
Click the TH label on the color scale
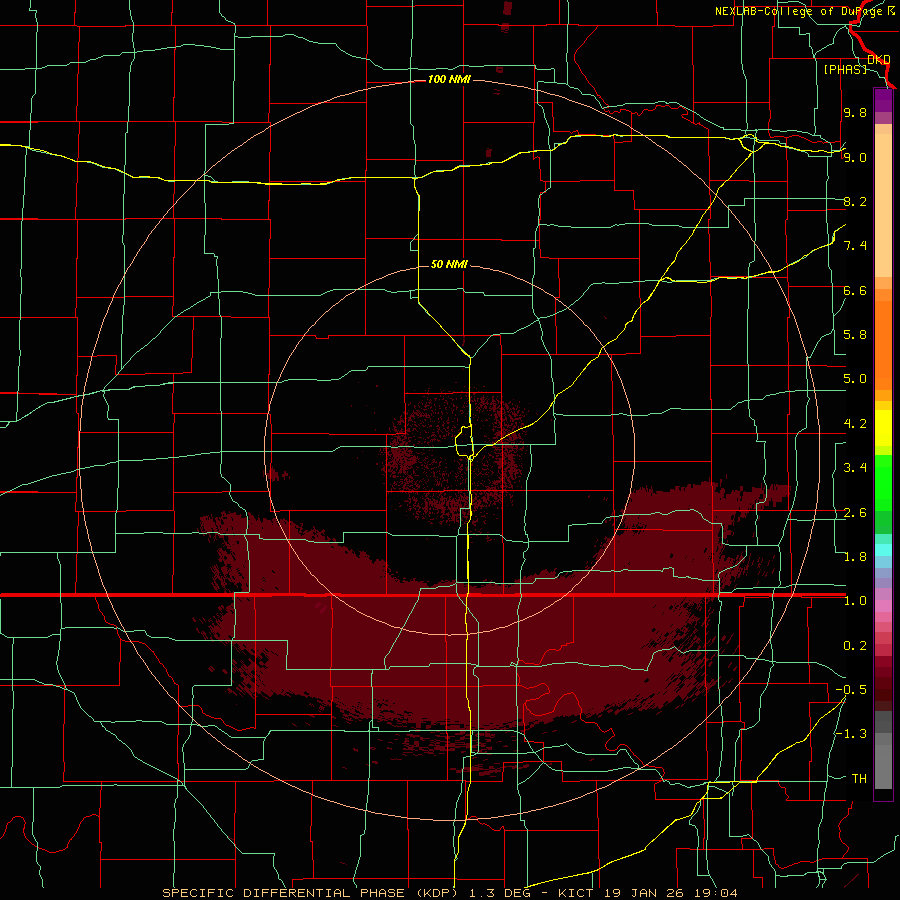tap(859, 779)
